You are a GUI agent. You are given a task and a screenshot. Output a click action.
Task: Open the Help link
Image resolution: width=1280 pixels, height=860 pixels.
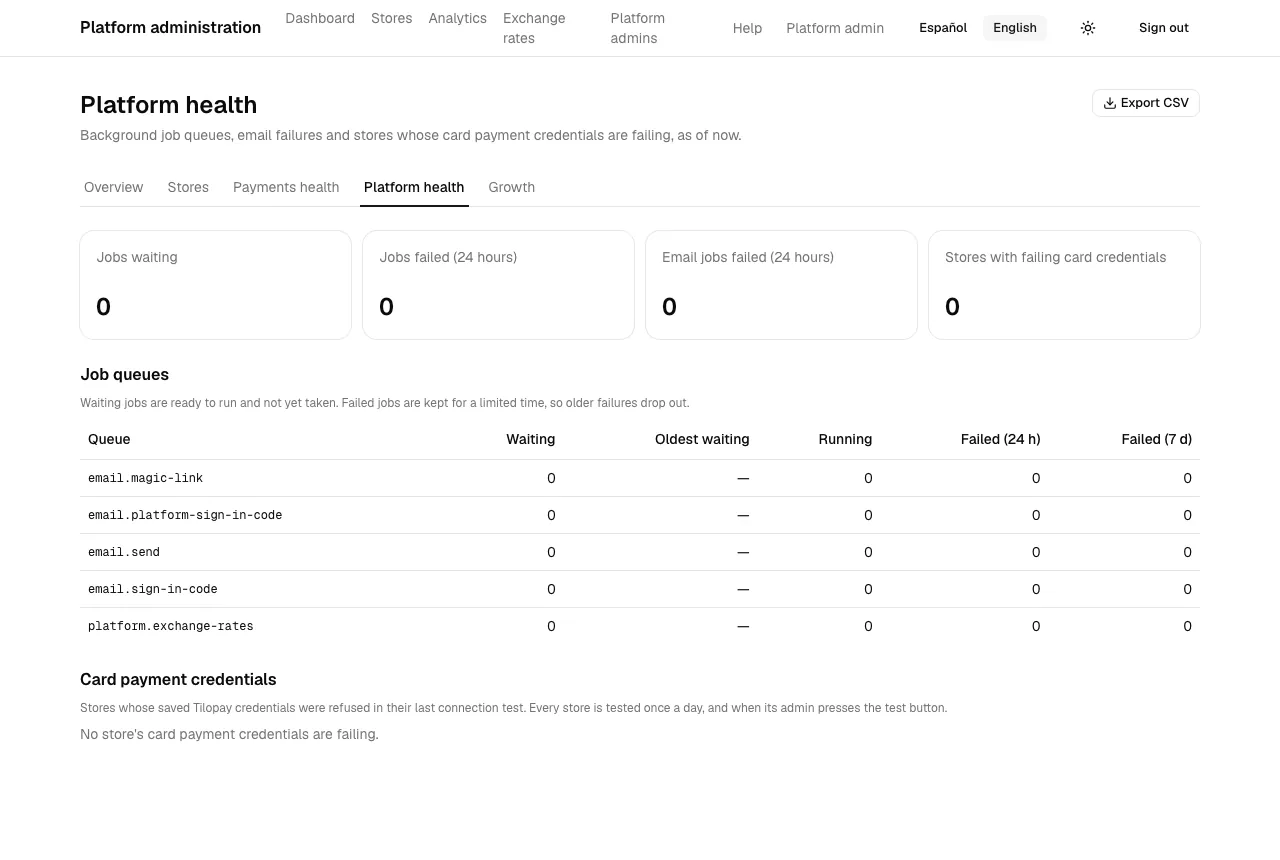click(747, 28)
